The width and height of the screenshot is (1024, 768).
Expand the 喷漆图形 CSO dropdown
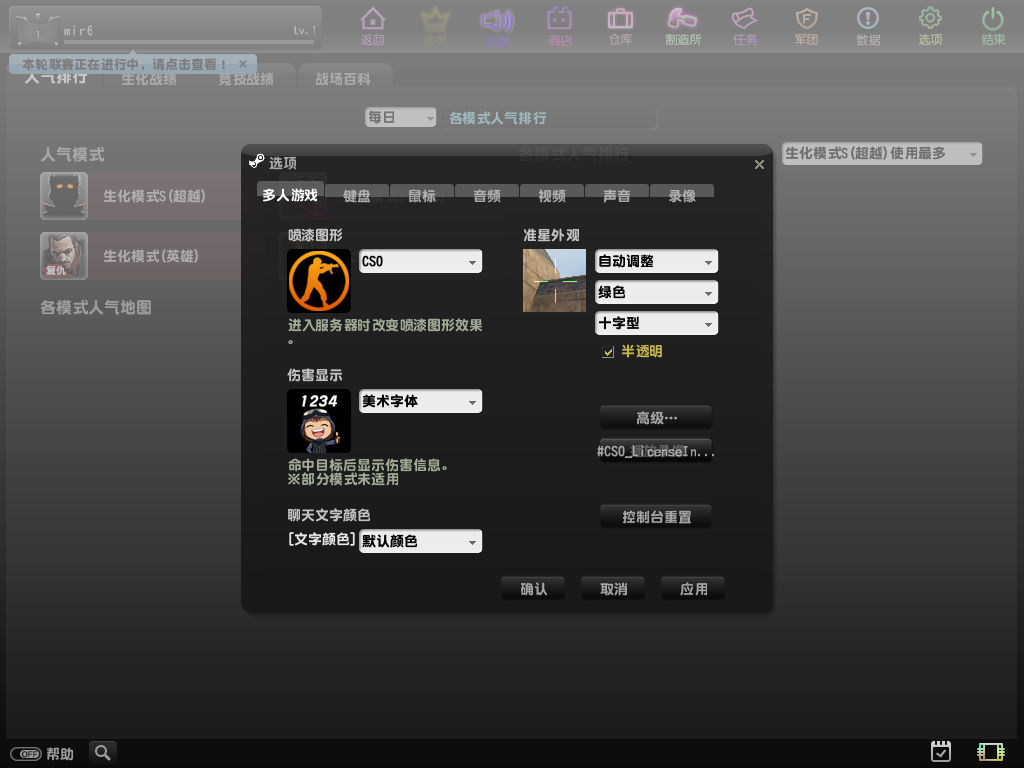(420, 261)
